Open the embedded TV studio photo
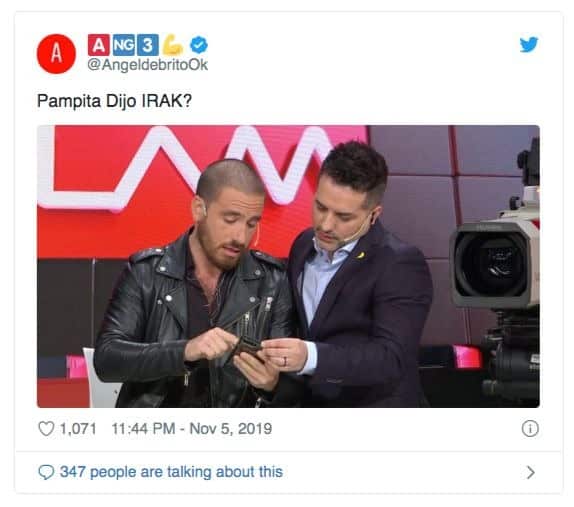 [x=288, y=266]
